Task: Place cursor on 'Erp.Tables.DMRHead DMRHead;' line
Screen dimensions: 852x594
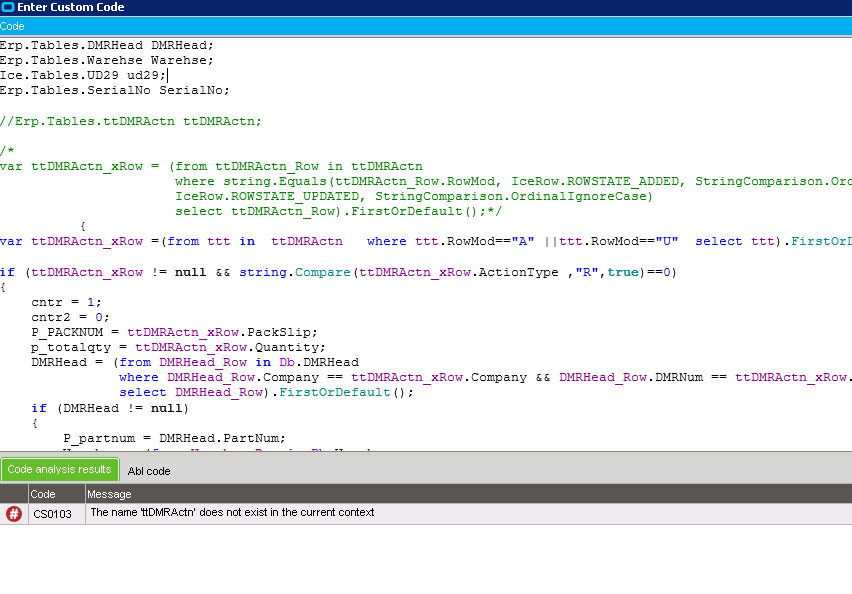Action: point(107,45)
